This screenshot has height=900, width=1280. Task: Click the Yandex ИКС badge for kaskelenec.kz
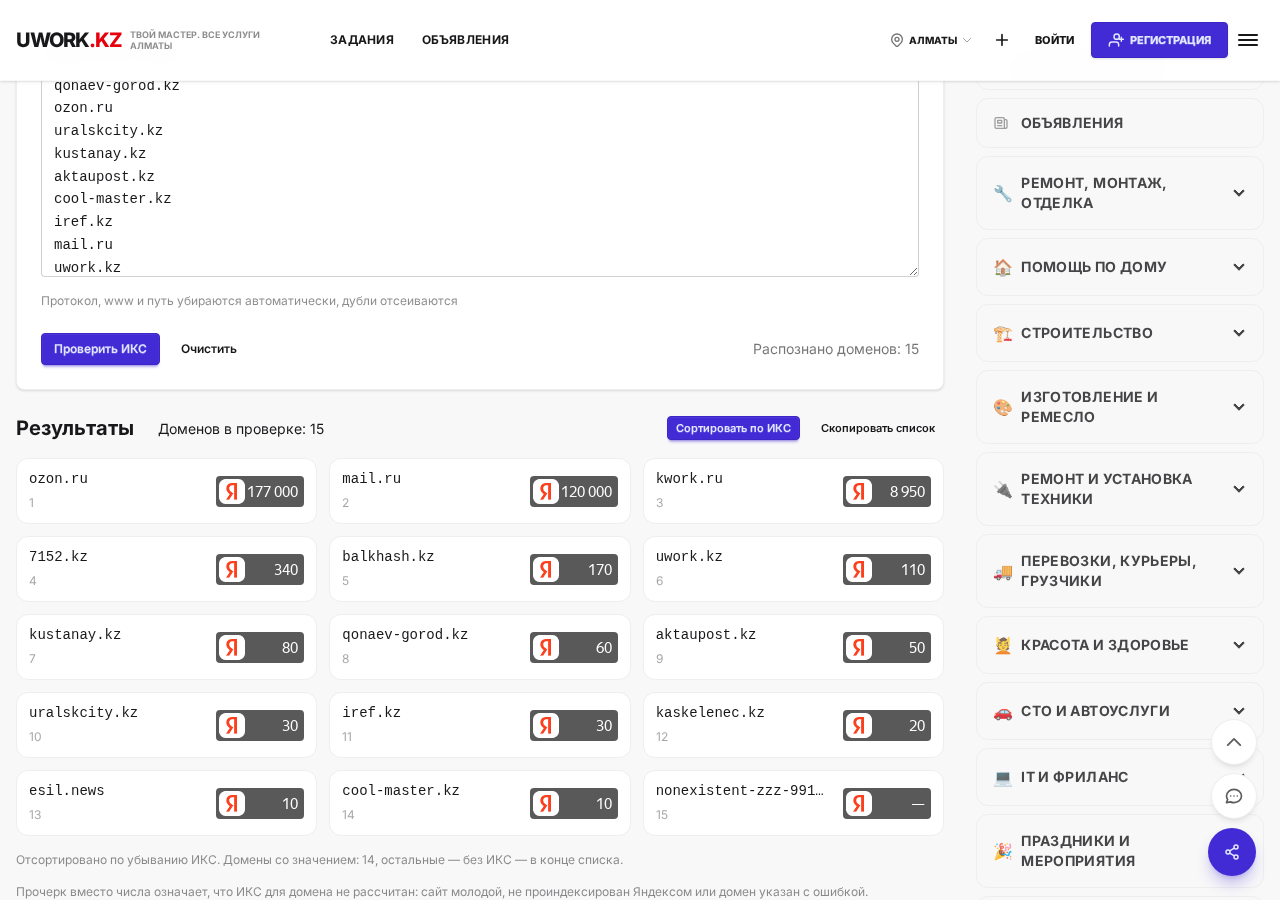tap(887, 725)
